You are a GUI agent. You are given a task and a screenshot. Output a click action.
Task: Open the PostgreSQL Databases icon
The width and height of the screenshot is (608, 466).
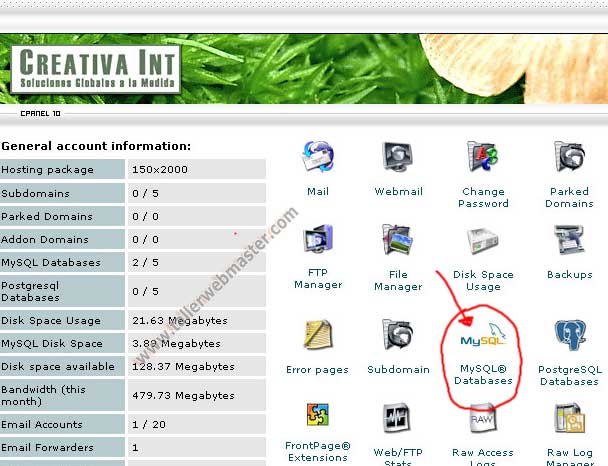(x=569, y=337)
